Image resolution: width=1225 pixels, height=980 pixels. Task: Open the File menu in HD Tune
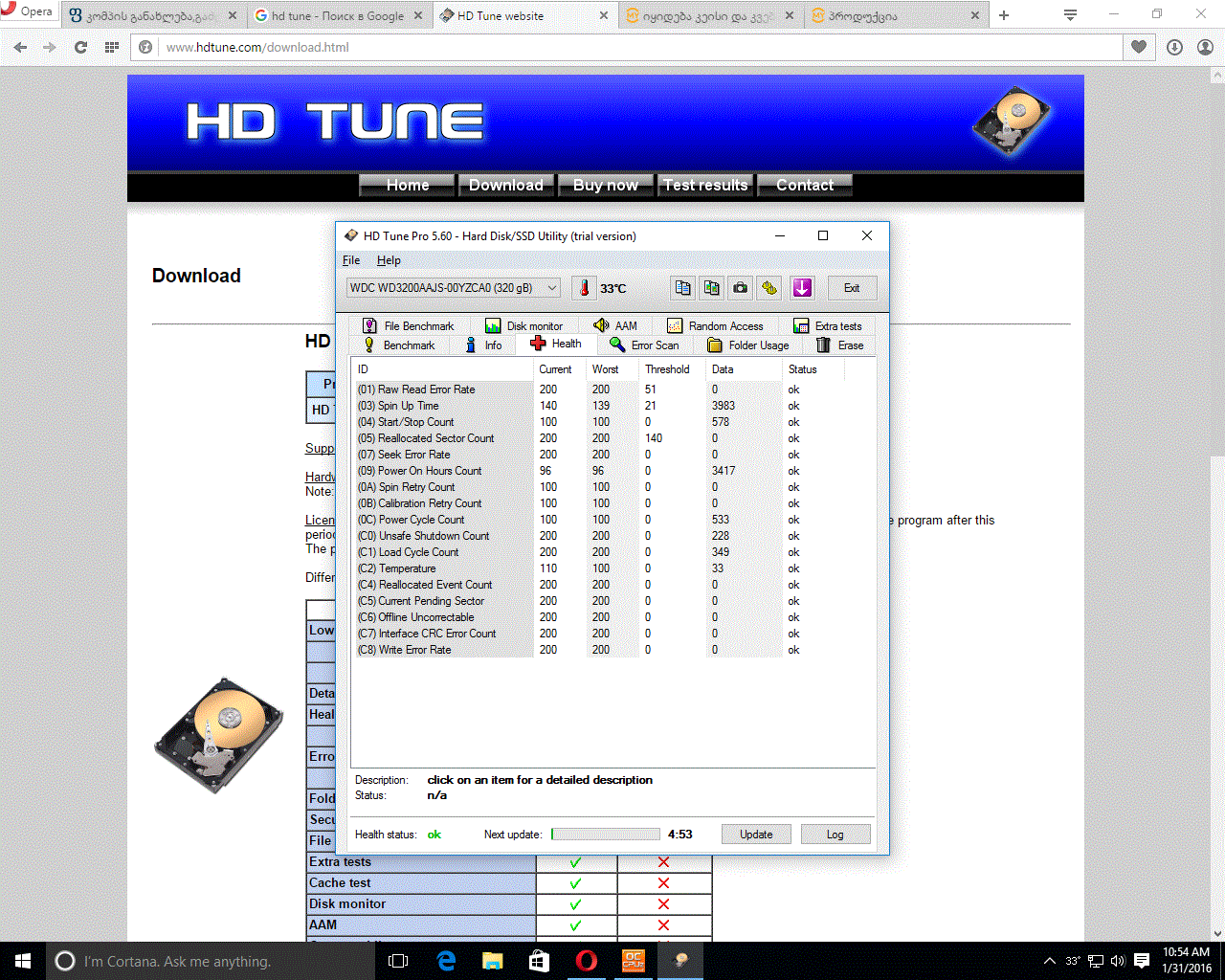pyautogui.click(x=351, y=260)
